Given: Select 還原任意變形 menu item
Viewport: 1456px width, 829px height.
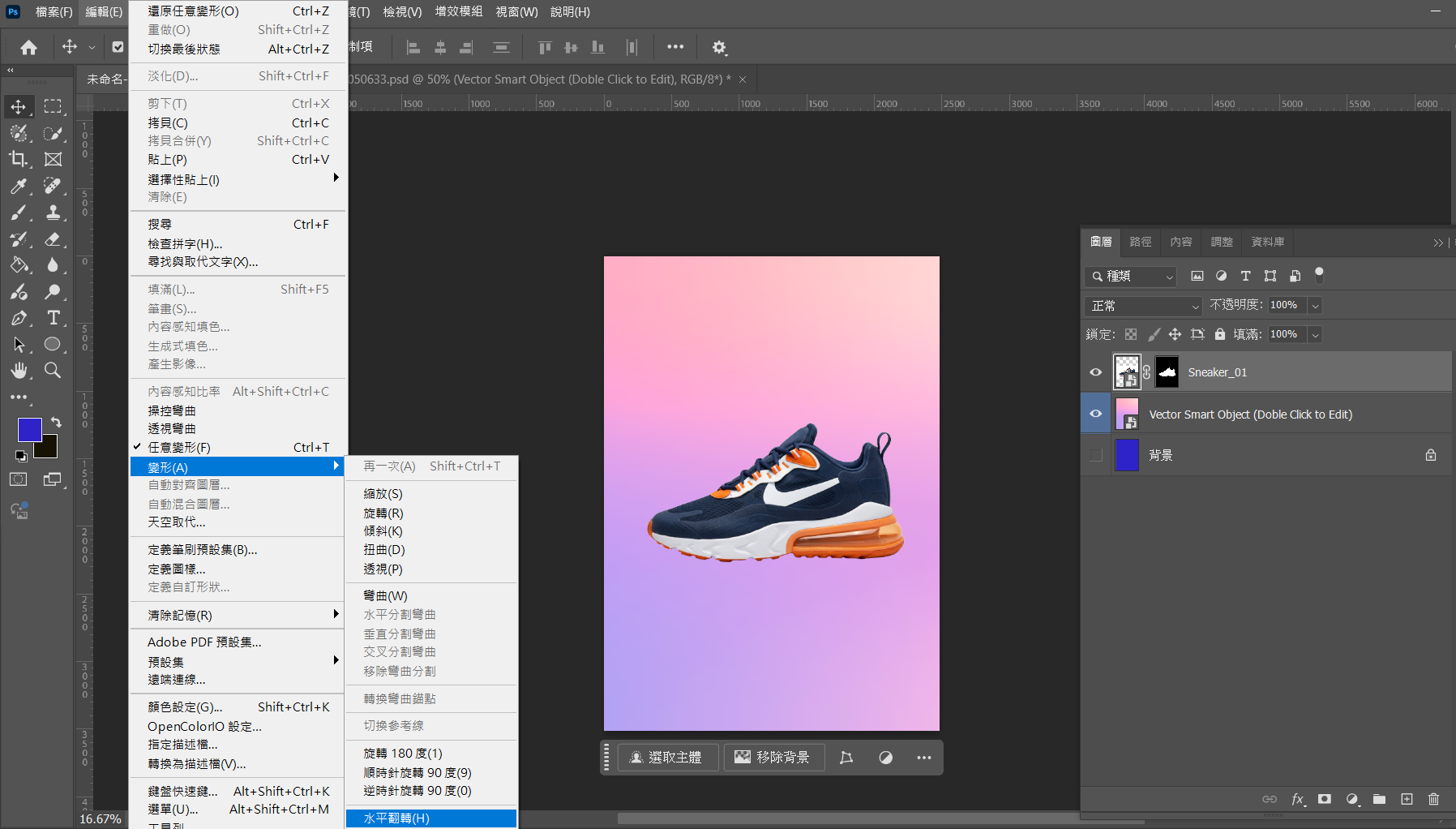Looking at the screenshot, I should tap(238, 11).
